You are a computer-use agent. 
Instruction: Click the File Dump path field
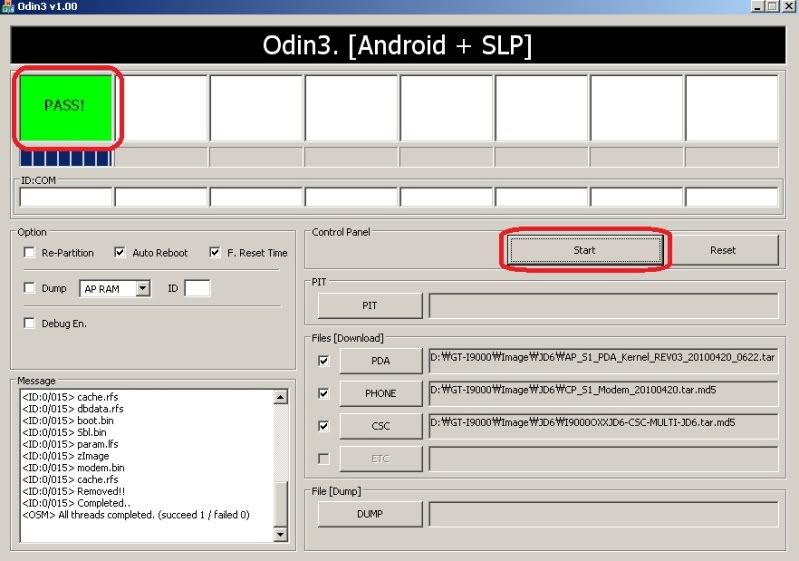coord(604,514)
